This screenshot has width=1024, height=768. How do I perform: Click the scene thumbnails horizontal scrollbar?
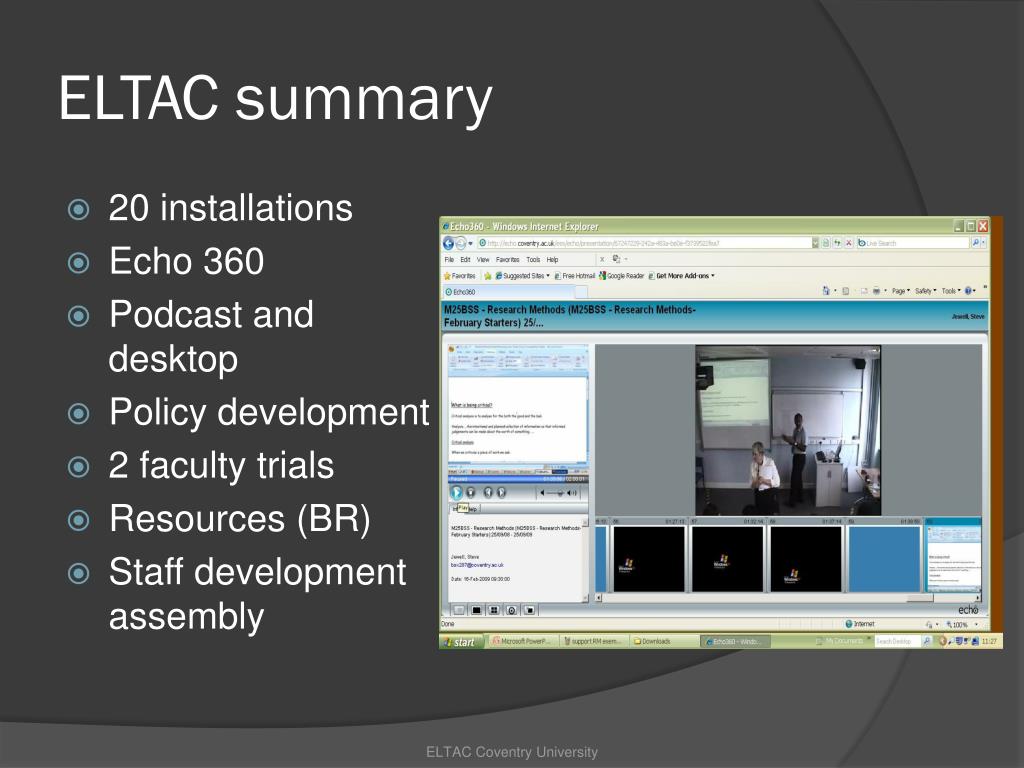pos(790,598)
